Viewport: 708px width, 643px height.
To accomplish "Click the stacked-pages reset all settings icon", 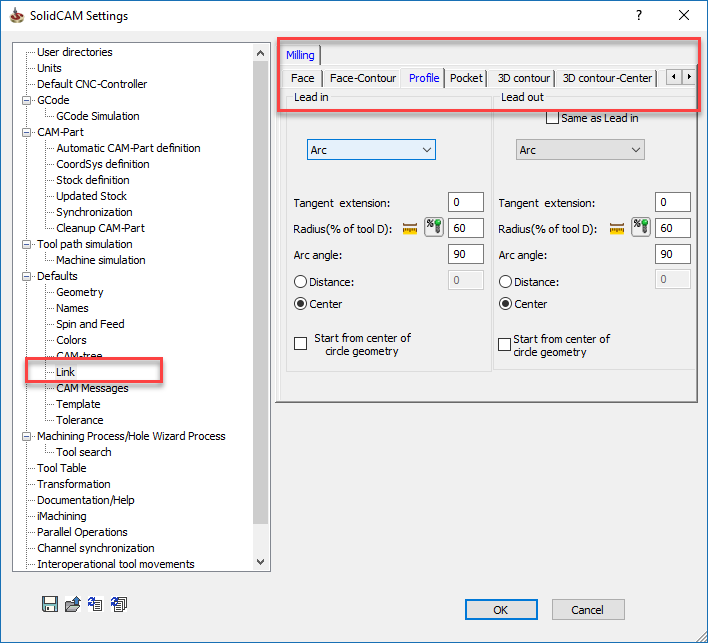I will [119, 604].
